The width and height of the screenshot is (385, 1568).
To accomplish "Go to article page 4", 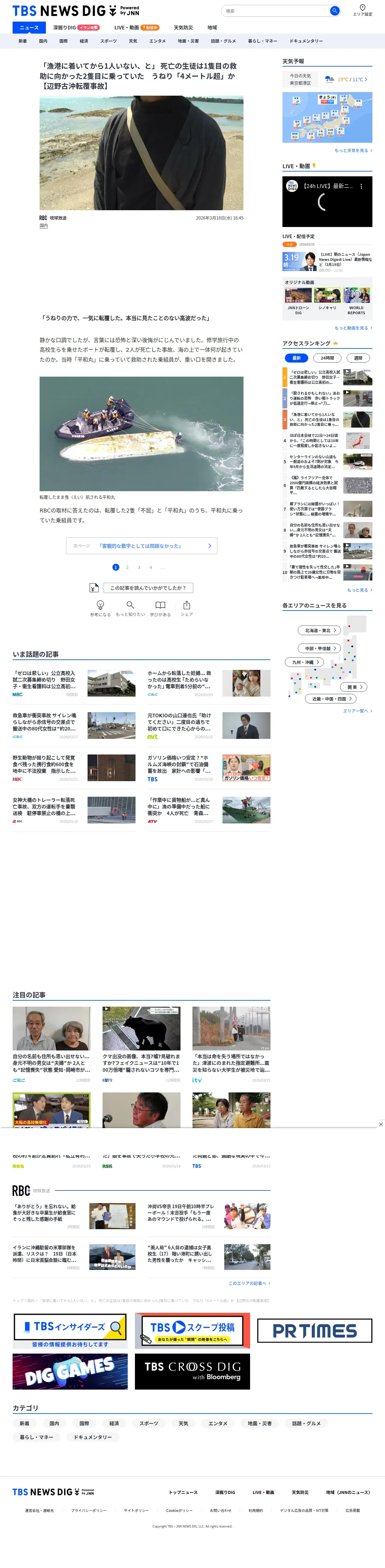I will coord(151,567).
